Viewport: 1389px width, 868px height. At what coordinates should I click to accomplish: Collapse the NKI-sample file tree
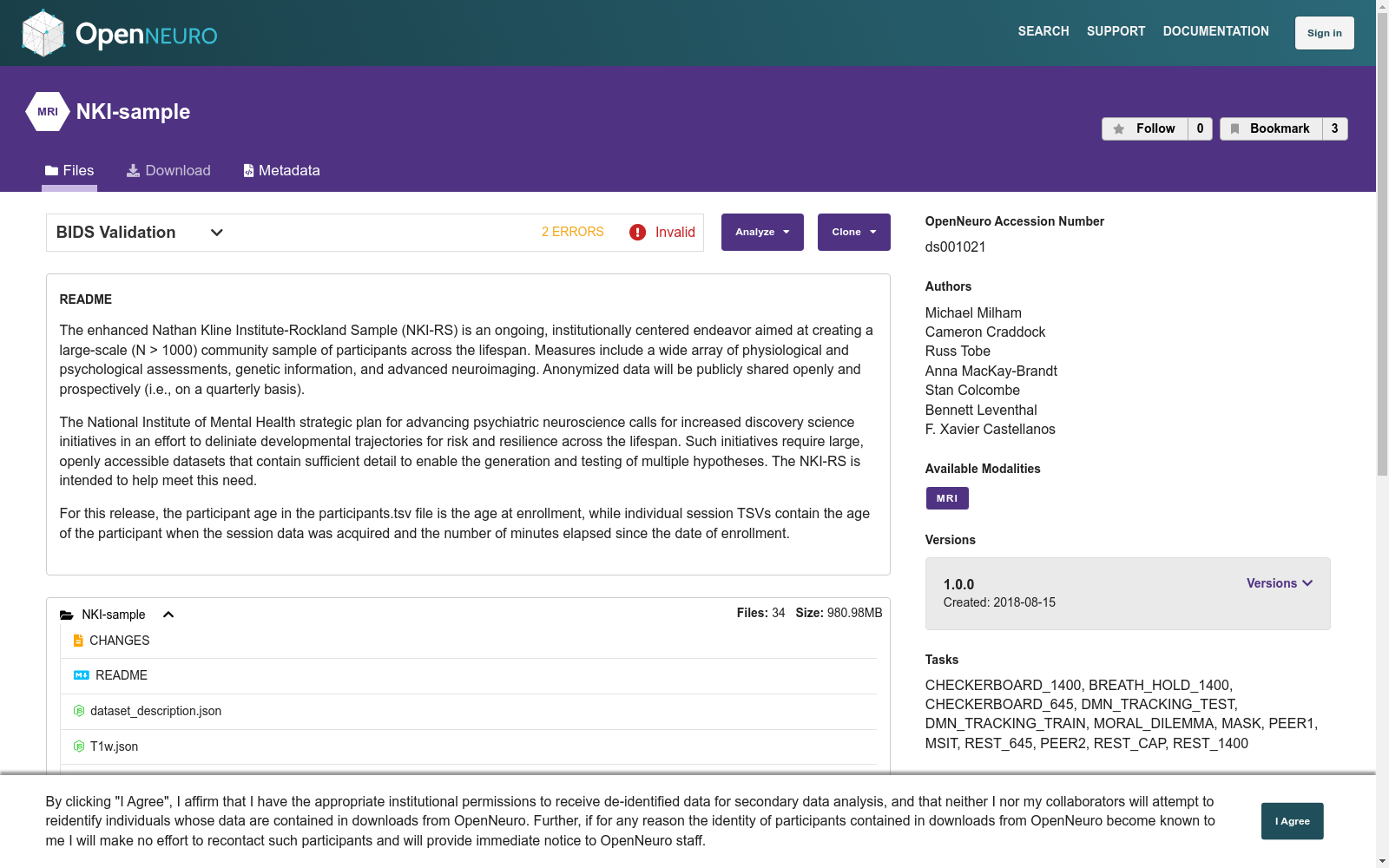pos(168,615)
